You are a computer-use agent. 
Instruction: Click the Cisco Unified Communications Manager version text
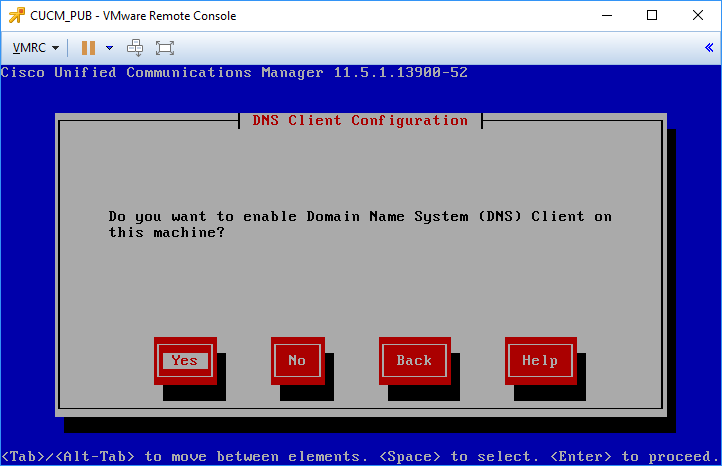(234, 72)
